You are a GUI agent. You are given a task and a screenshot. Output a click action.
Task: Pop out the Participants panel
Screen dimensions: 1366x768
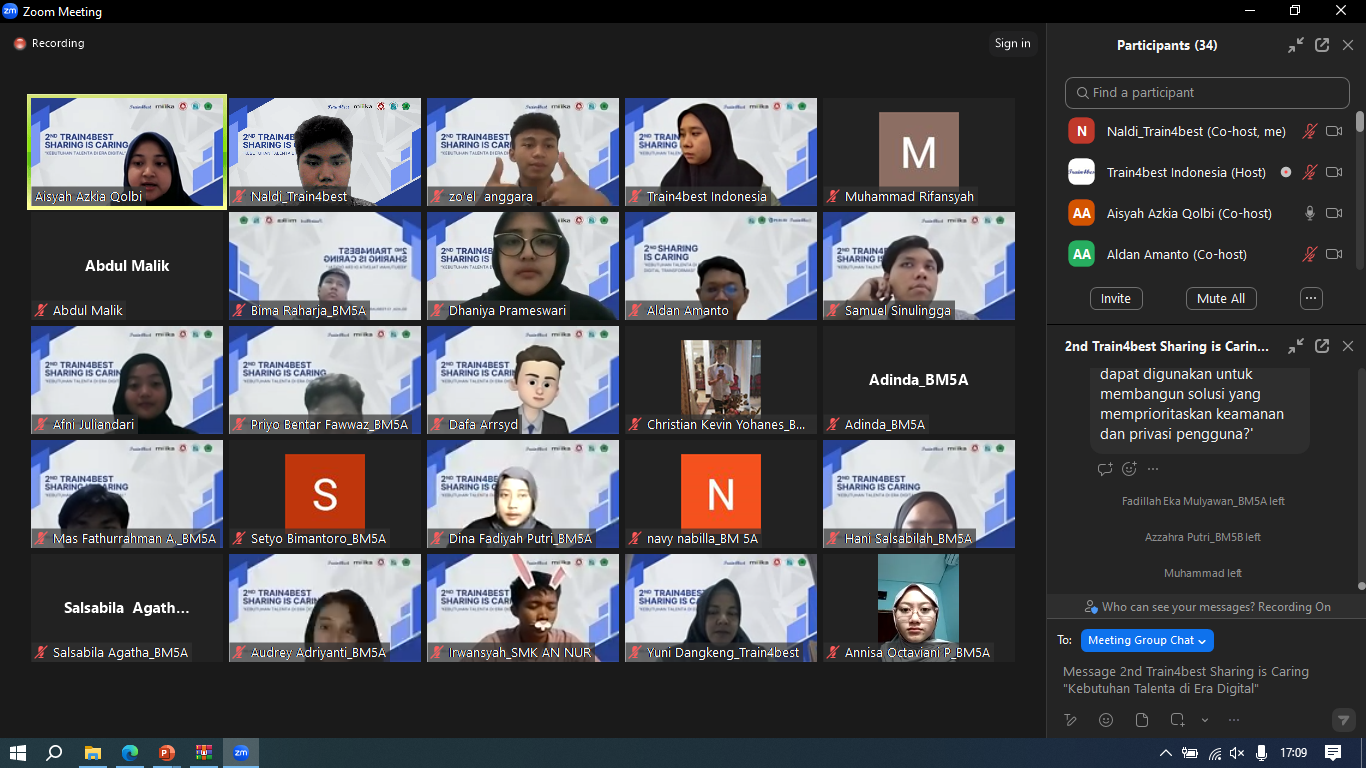click(1322, 45)
